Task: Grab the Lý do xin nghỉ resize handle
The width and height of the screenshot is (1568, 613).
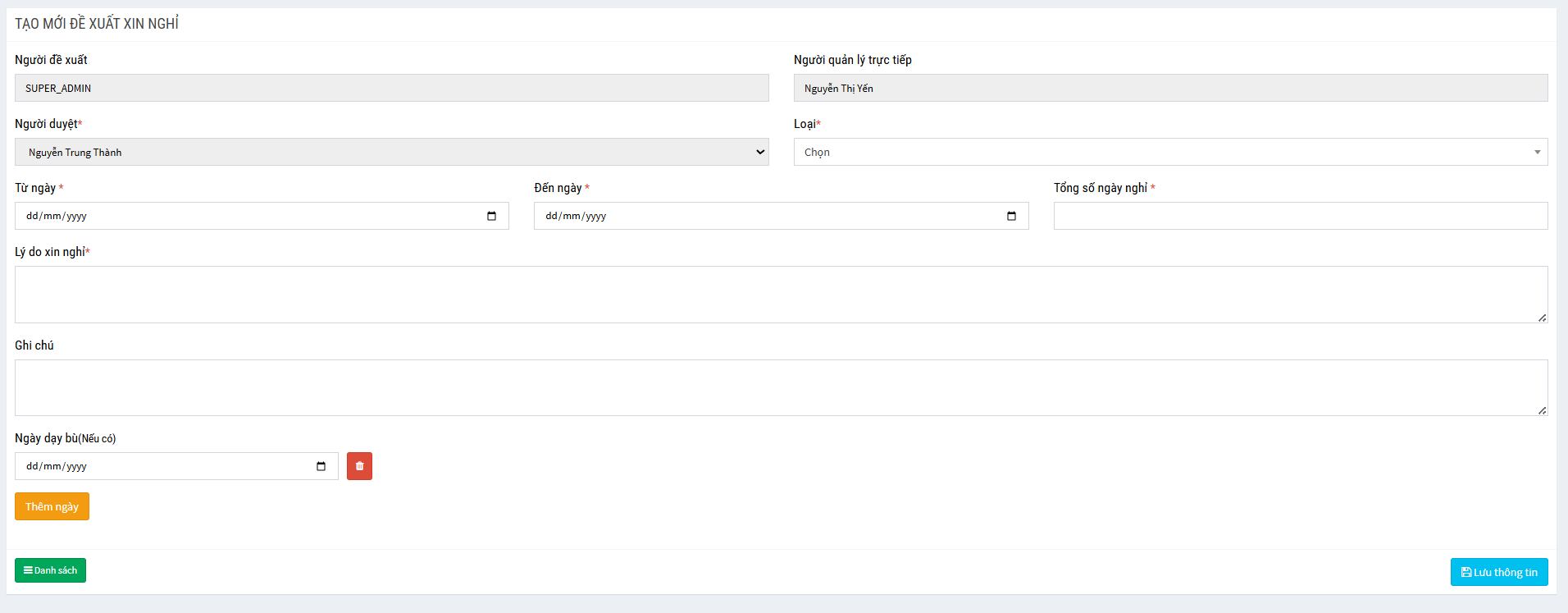Action: pyautogui.click(x=1542, y=318)
